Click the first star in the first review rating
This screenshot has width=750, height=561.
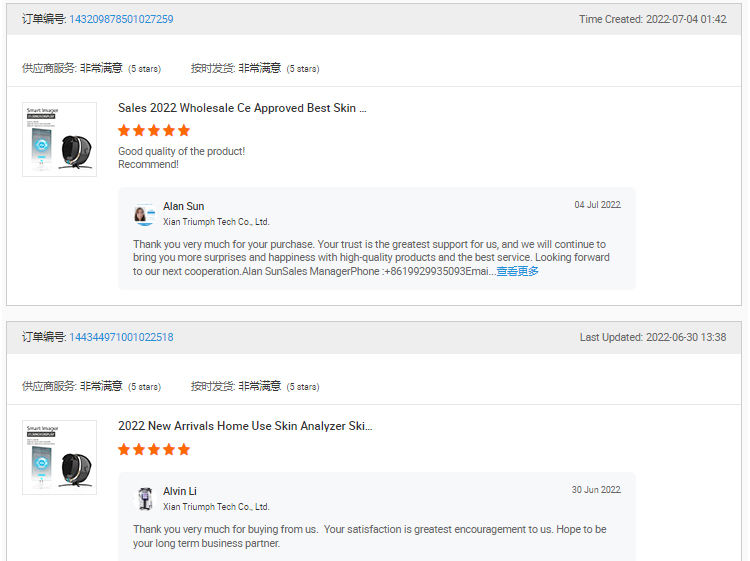[x=124, y=130]
